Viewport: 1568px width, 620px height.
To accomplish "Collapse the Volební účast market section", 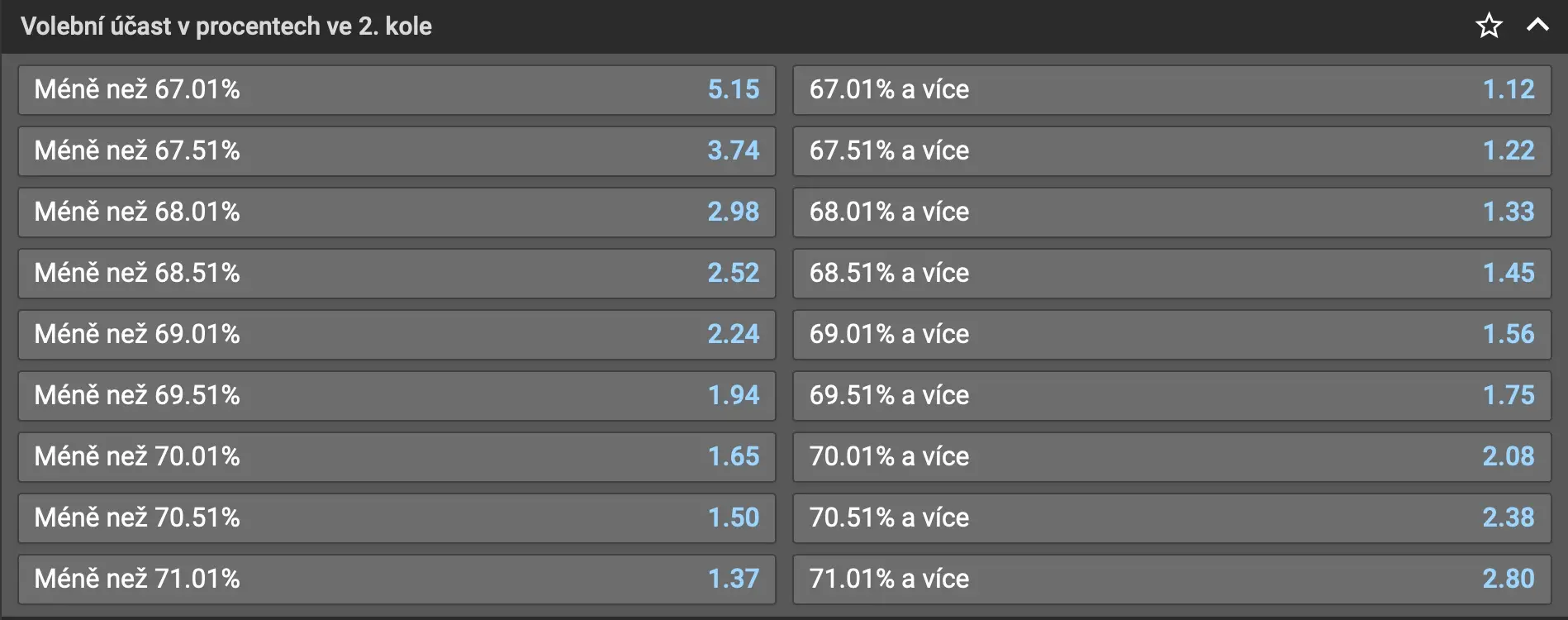I will (x=1537, y=26).
